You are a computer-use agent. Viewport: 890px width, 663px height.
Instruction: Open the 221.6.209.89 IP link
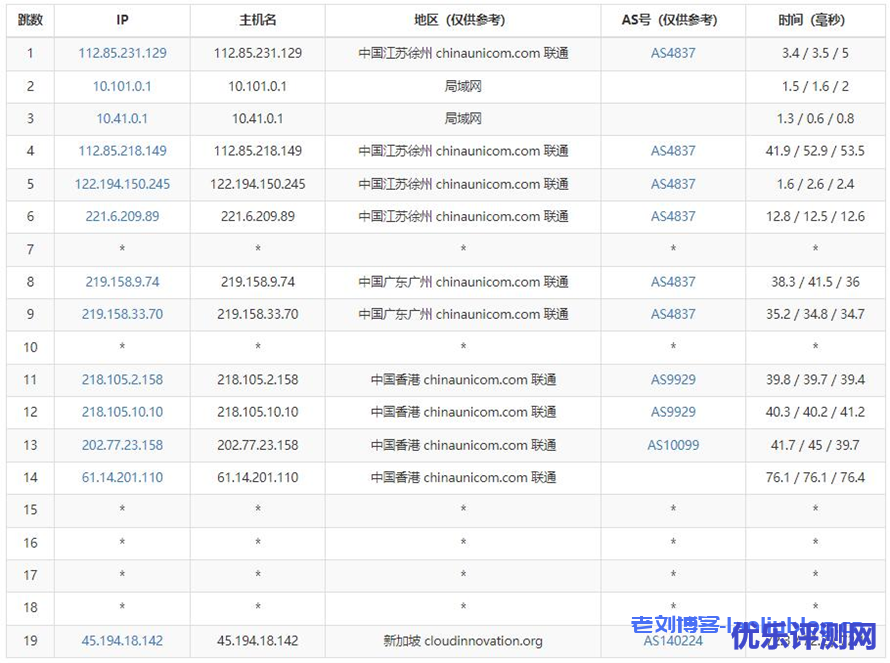pyautogui.click(x=122, y=217)
